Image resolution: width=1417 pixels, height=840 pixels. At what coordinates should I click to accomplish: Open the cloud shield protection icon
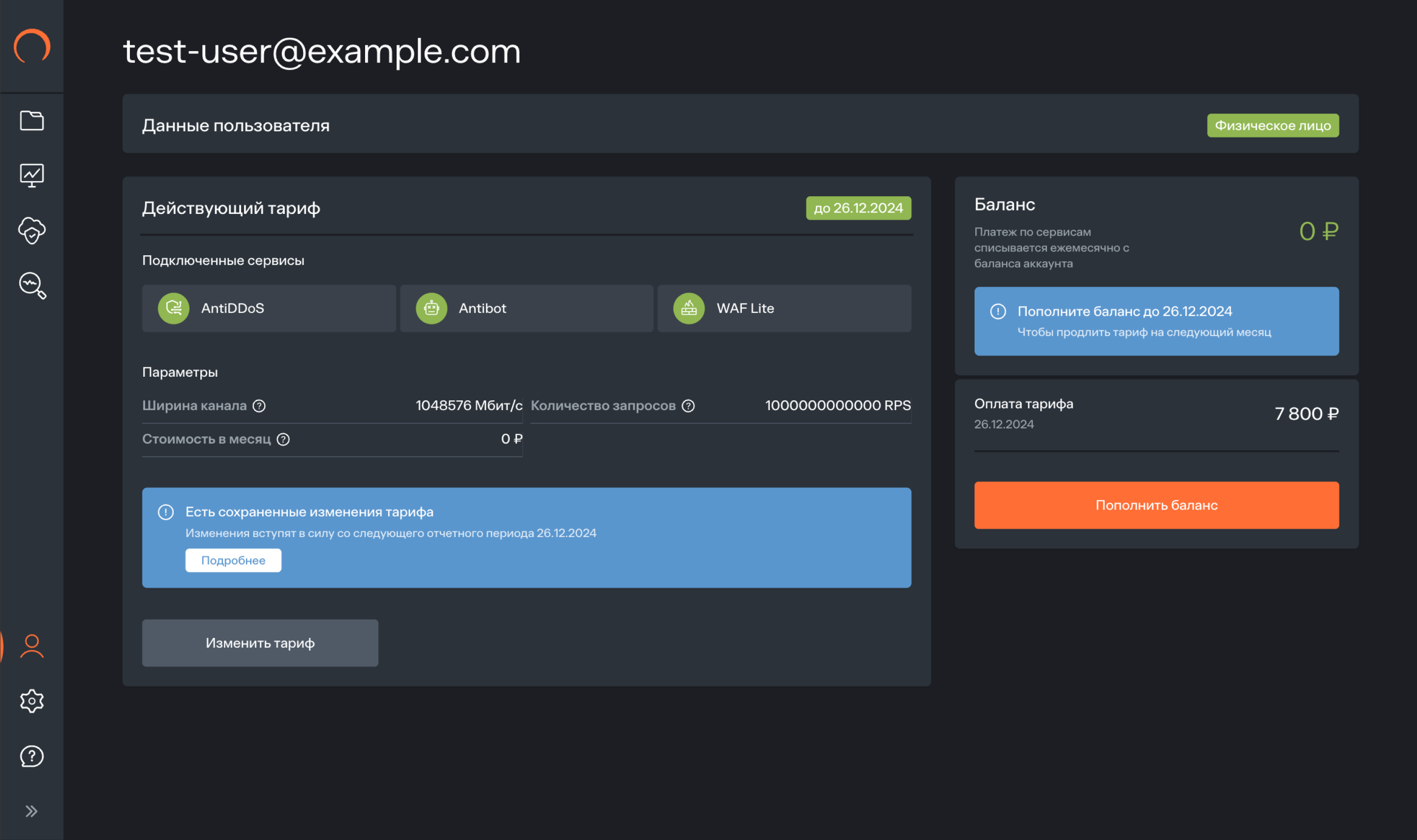click(31, 230)
